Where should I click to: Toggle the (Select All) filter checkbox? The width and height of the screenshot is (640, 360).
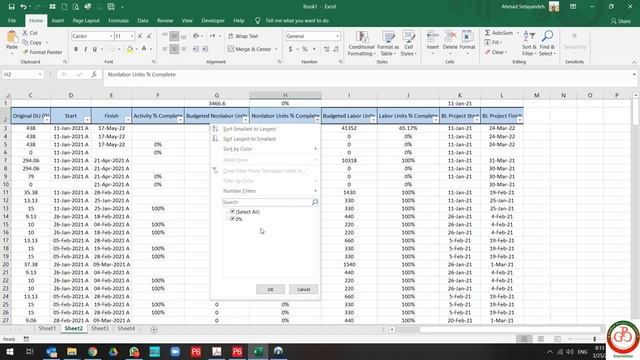(x=232, y=211)
